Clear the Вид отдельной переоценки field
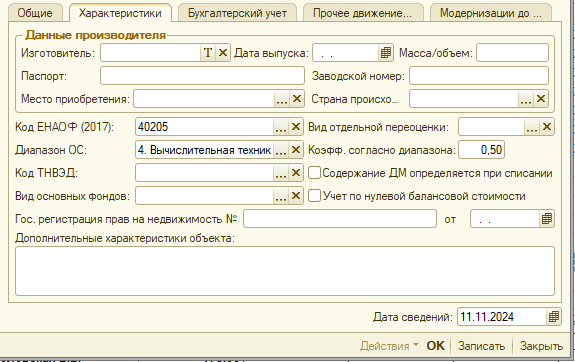This screenshot has width=575, height=362. [x=546, y=127]
